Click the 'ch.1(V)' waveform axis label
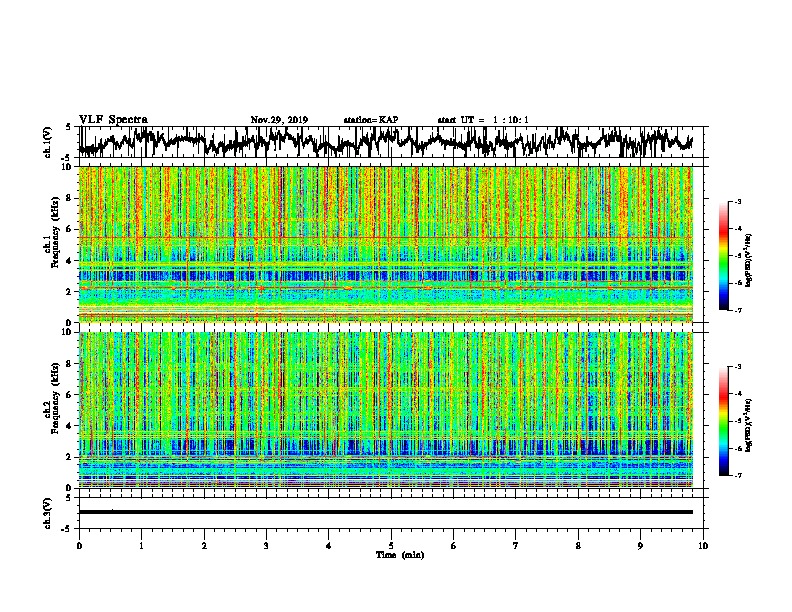 click(48, 142)
